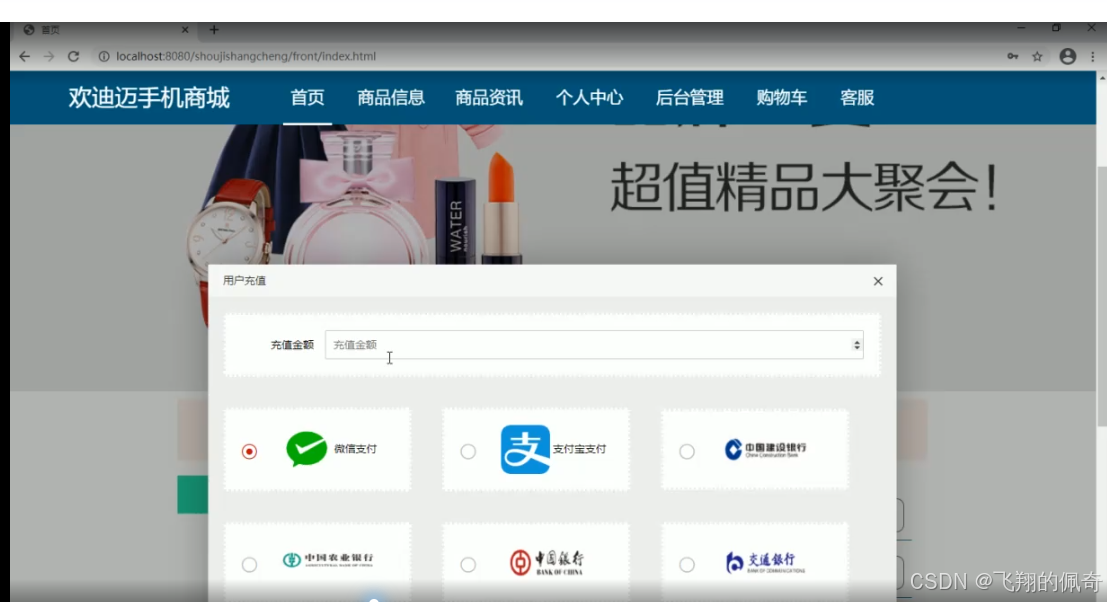1107x602 pixels.
Task: Go back with the browser back arrow
Action: [x=25, y=56]
